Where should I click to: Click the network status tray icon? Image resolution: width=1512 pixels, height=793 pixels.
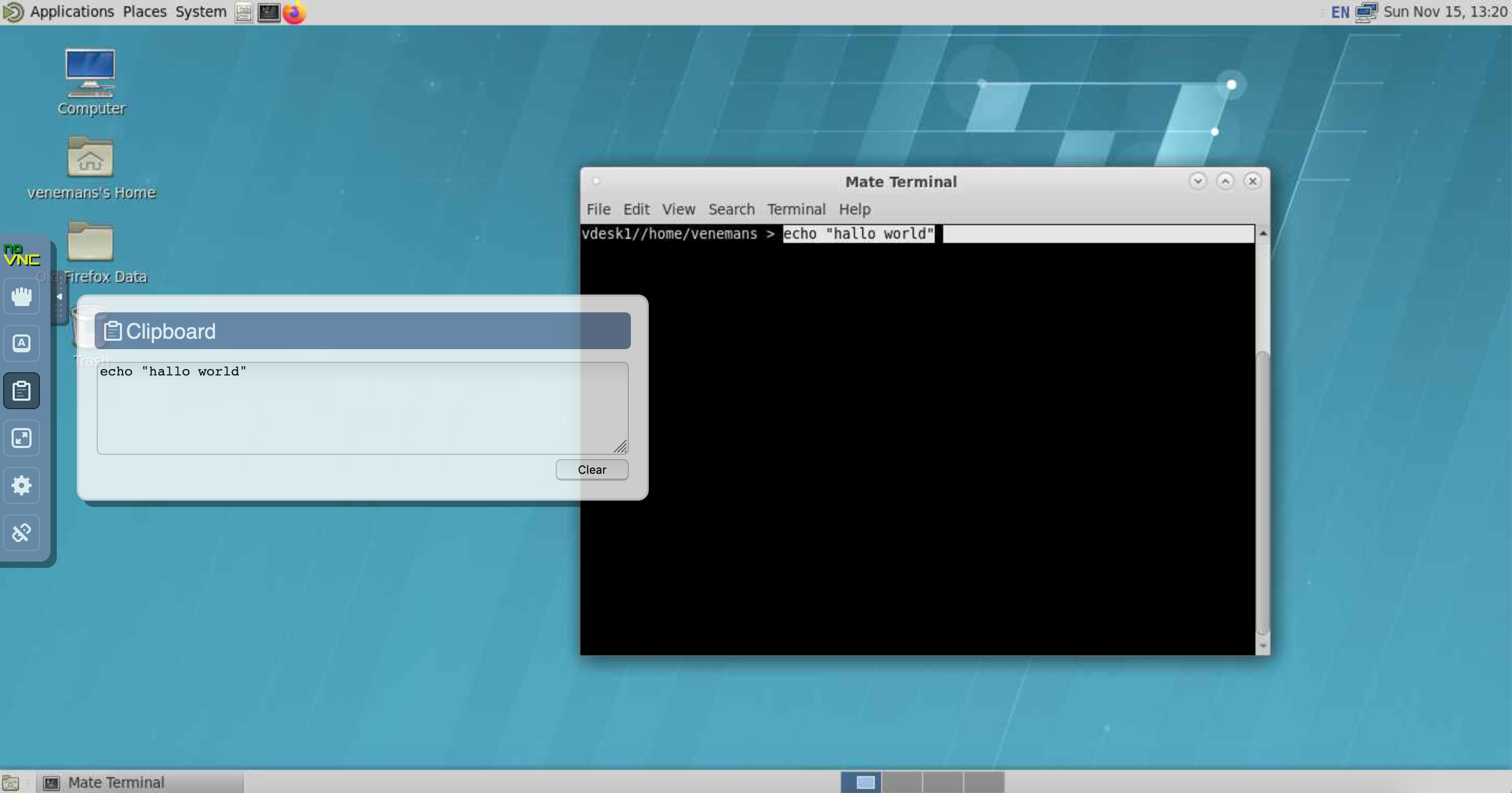[x=1366, y=12]
